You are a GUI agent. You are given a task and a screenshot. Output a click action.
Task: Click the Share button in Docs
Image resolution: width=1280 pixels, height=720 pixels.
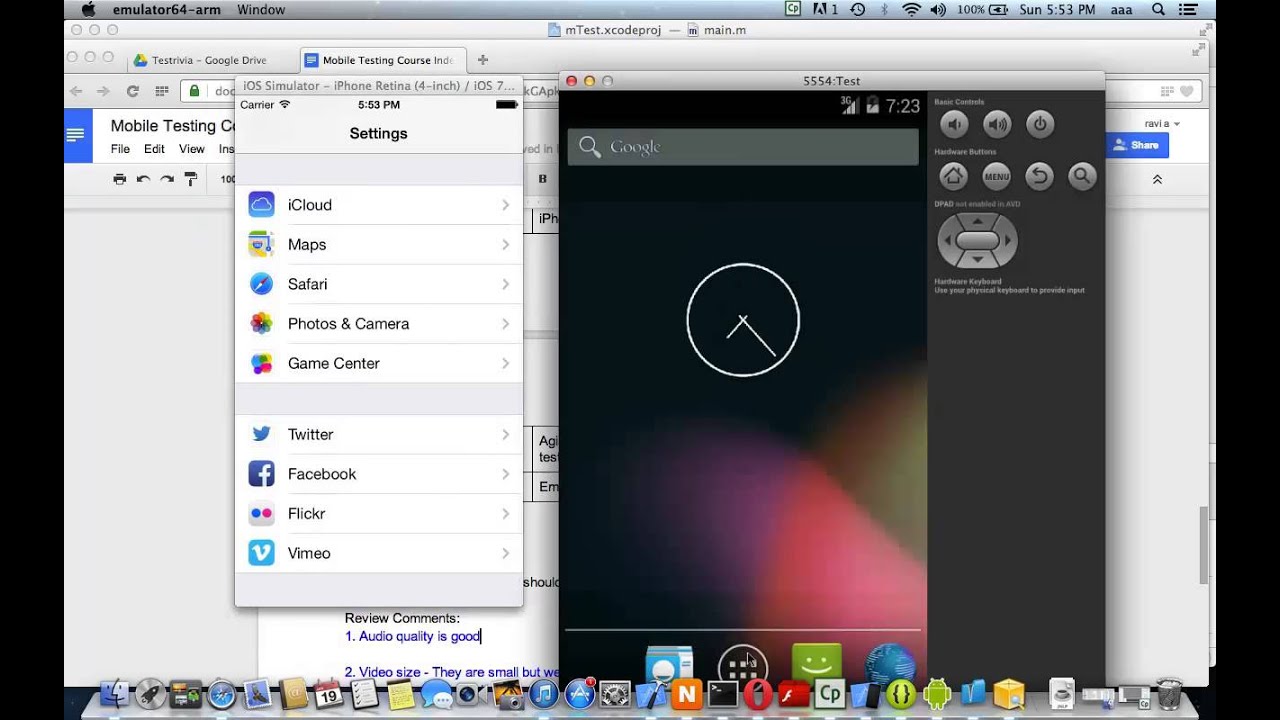[x=1137, y=145]
